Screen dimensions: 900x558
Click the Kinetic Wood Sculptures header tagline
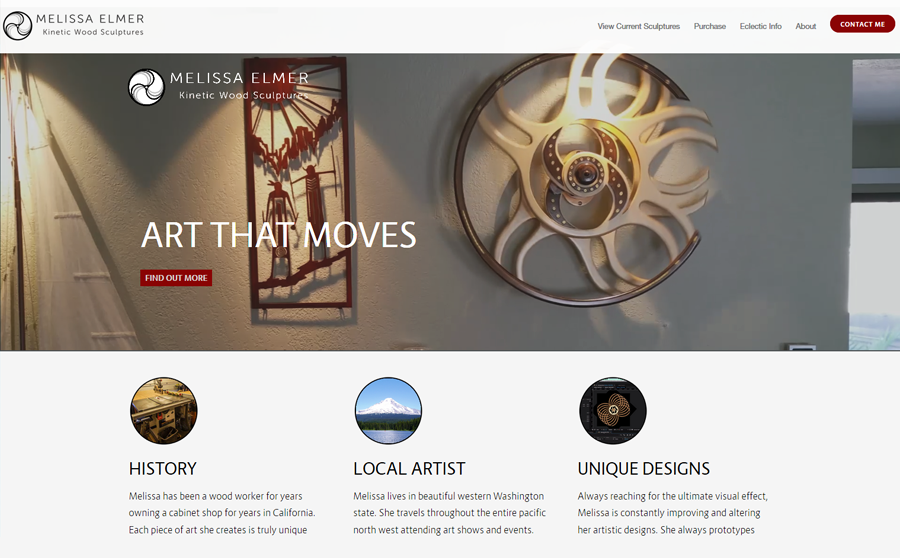(x=93, y=32)
